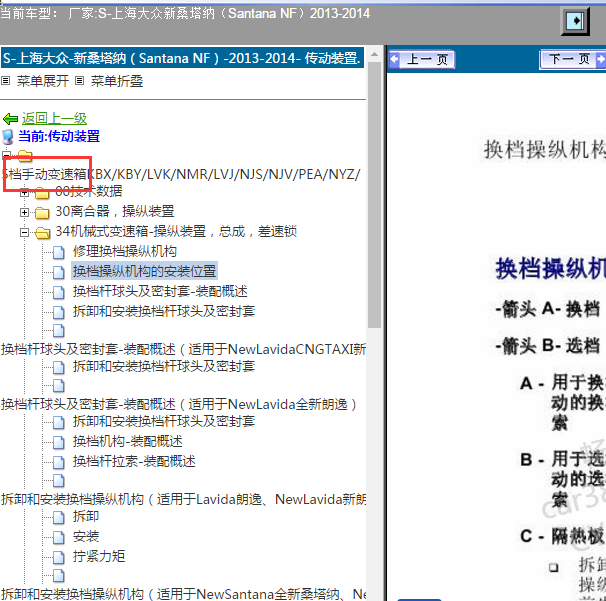Click folder icon of 00技术数据
This screenshot has width=606, height=601.
42,192
